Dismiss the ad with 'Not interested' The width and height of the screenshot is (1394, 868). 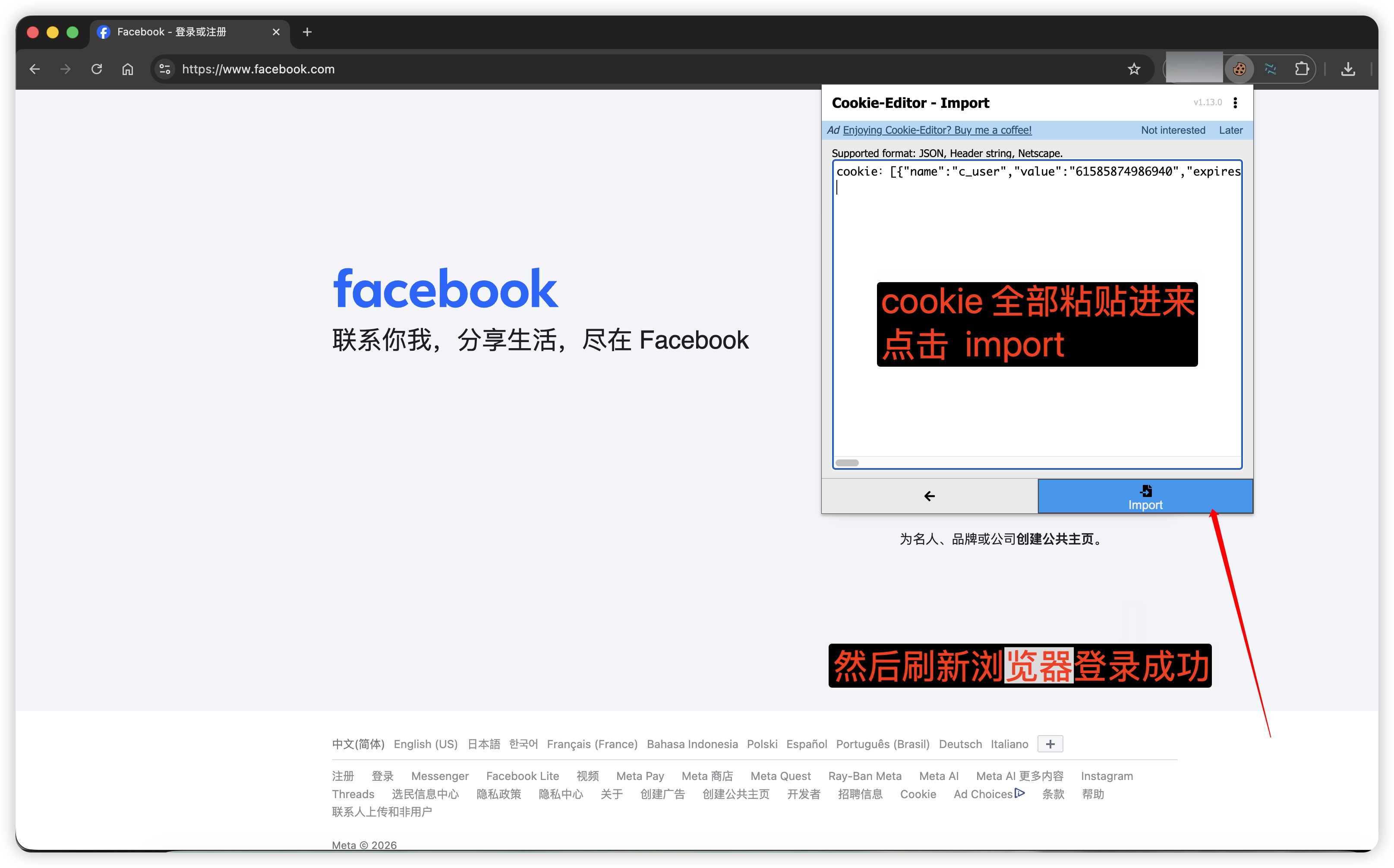(1172, 130)
